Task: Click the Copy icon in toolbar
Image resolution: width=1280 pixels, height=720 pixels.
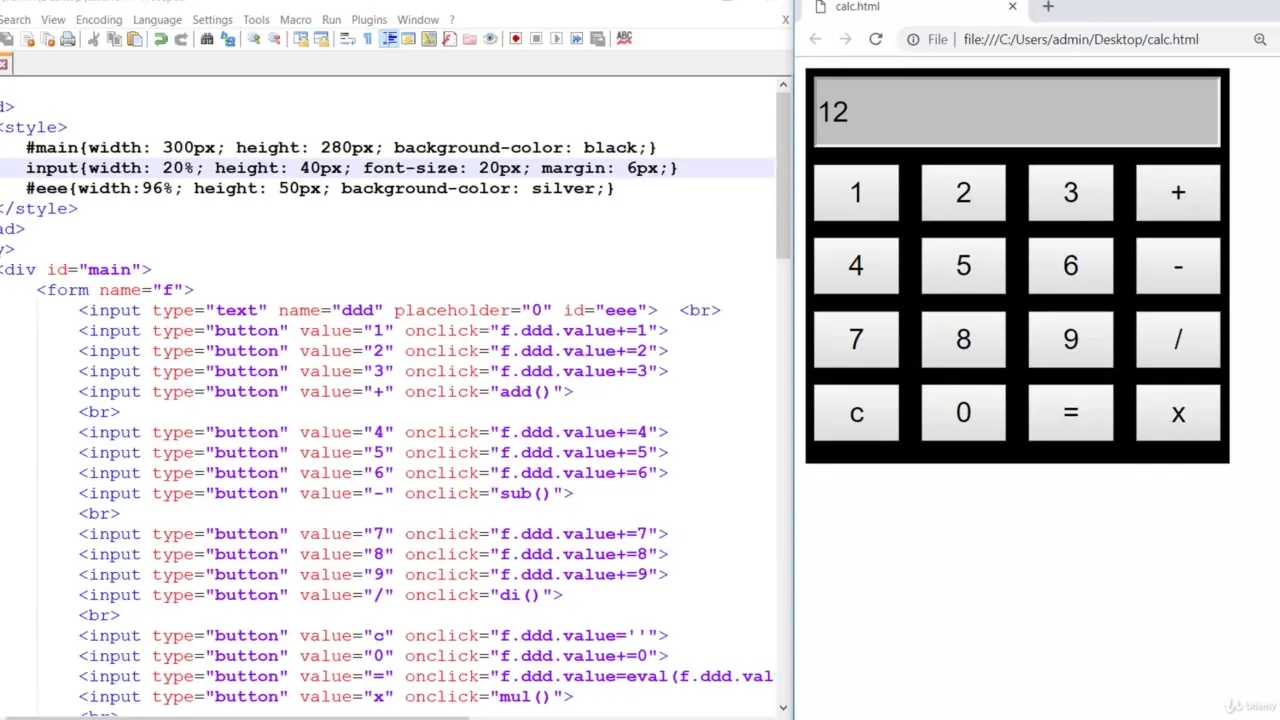Action: [114, 39]
